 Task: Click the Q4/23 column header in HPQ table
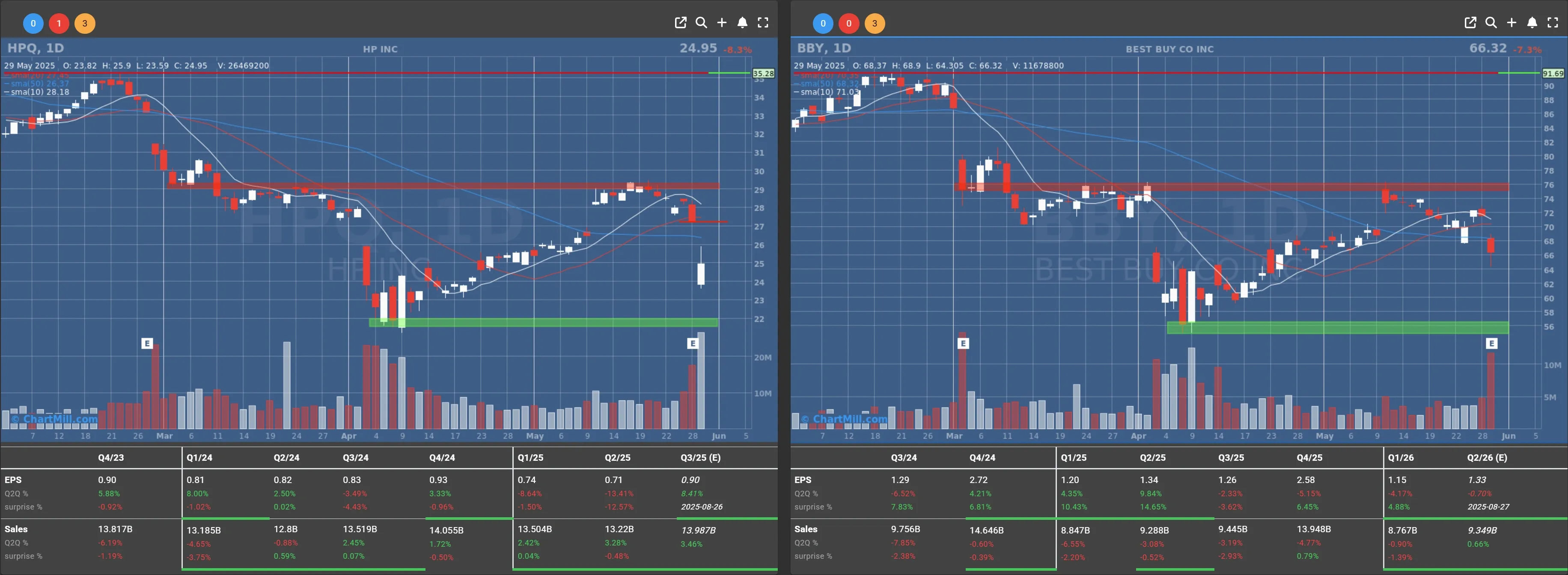pyautogui.click(x=111, y=458)
